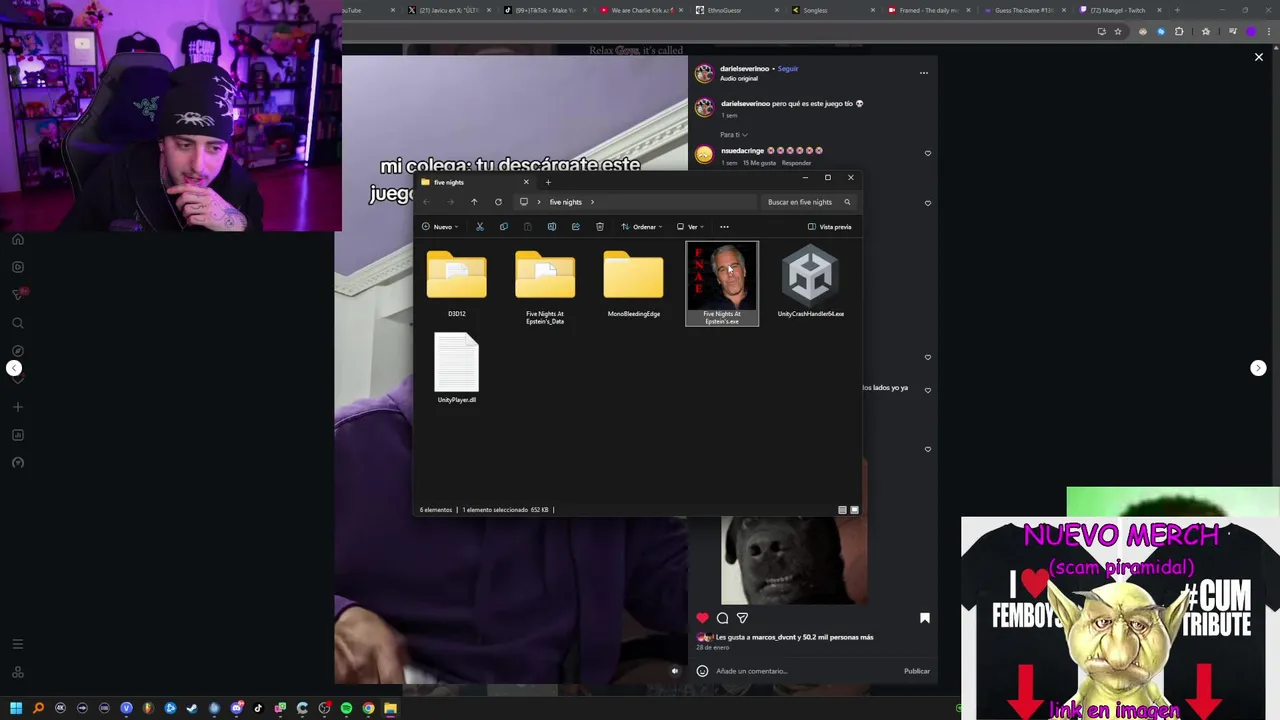Screen dimensions: 1280x720
Task: Switch Explorer to details list layout
Action: [x=842, y=510]
